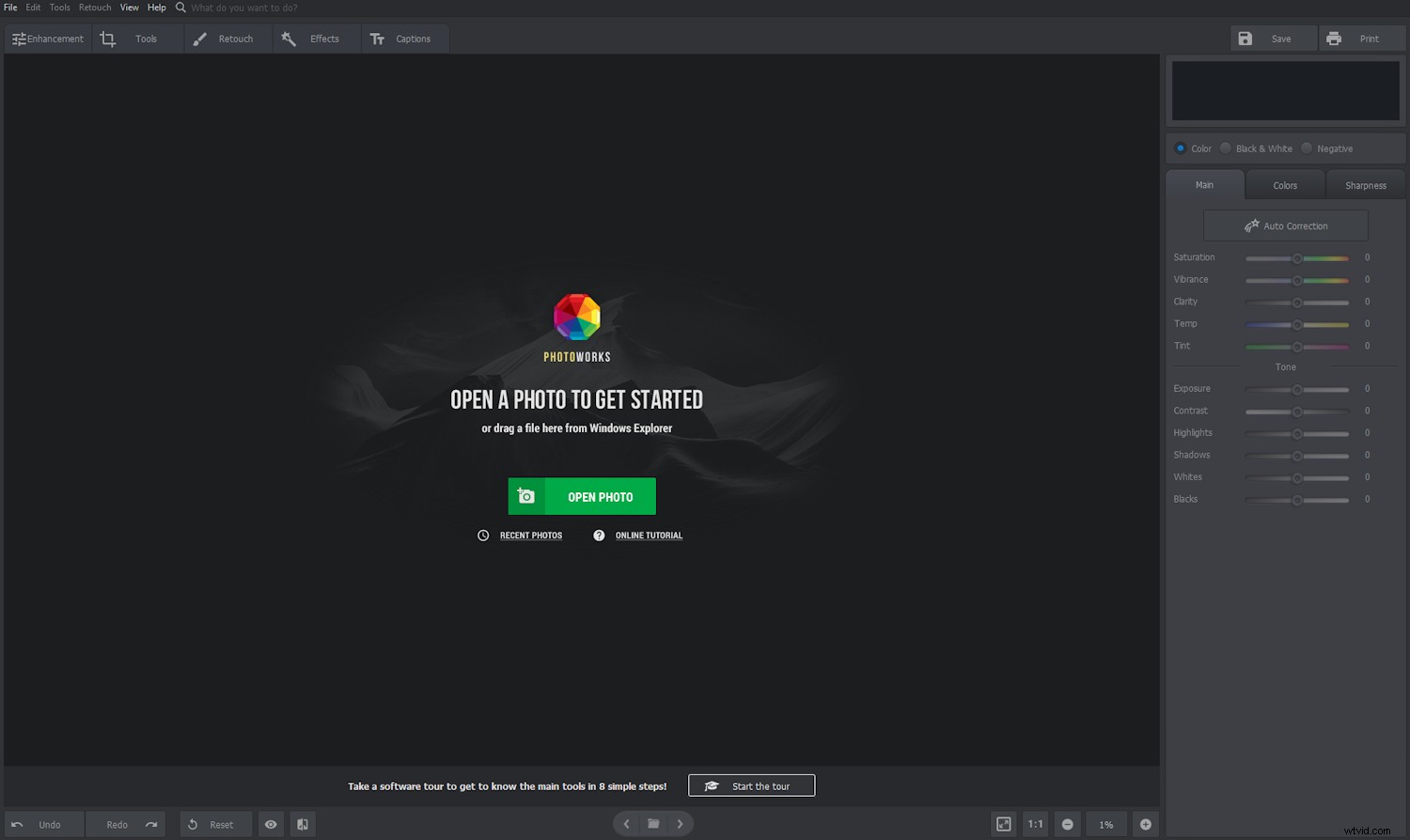
Task: Click the Save diskette icon
Action: 1245,38
